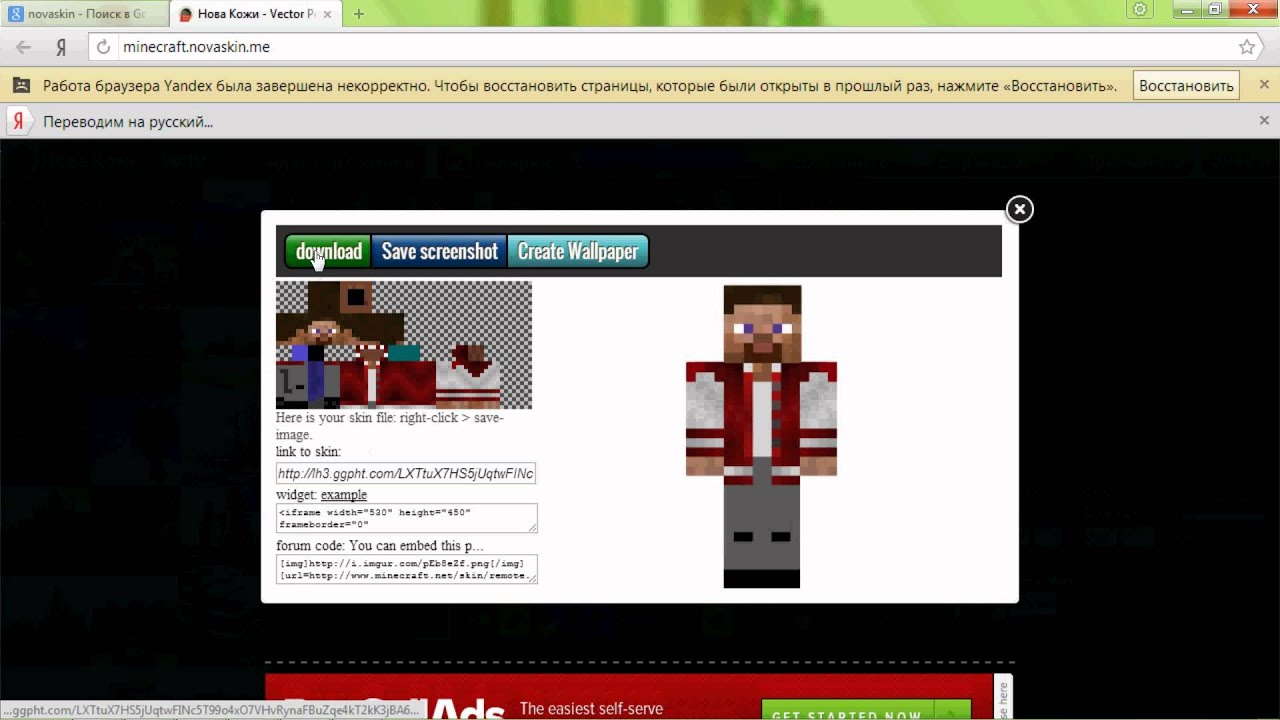1280x720 pixels.
Task: Click the Восстановить button
Action: click(1186, 85)
